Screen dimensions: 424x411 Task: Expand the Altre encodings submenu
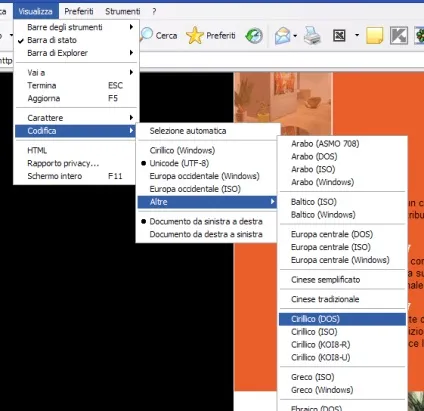(x=207, y=202)
